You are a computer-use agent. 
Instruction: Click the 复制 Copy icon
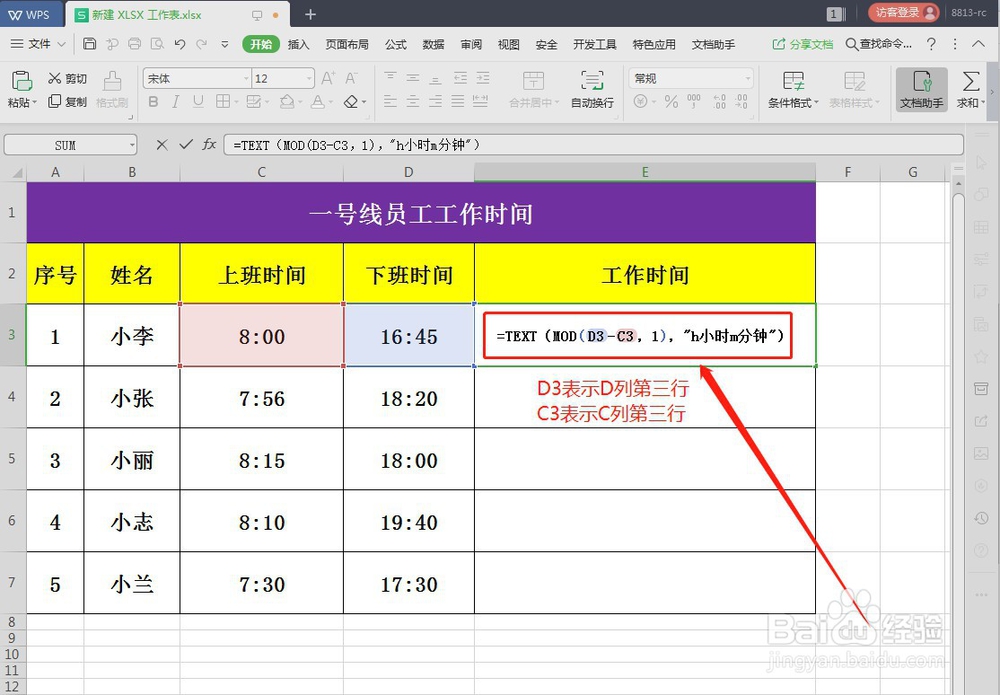coord(66,101)
